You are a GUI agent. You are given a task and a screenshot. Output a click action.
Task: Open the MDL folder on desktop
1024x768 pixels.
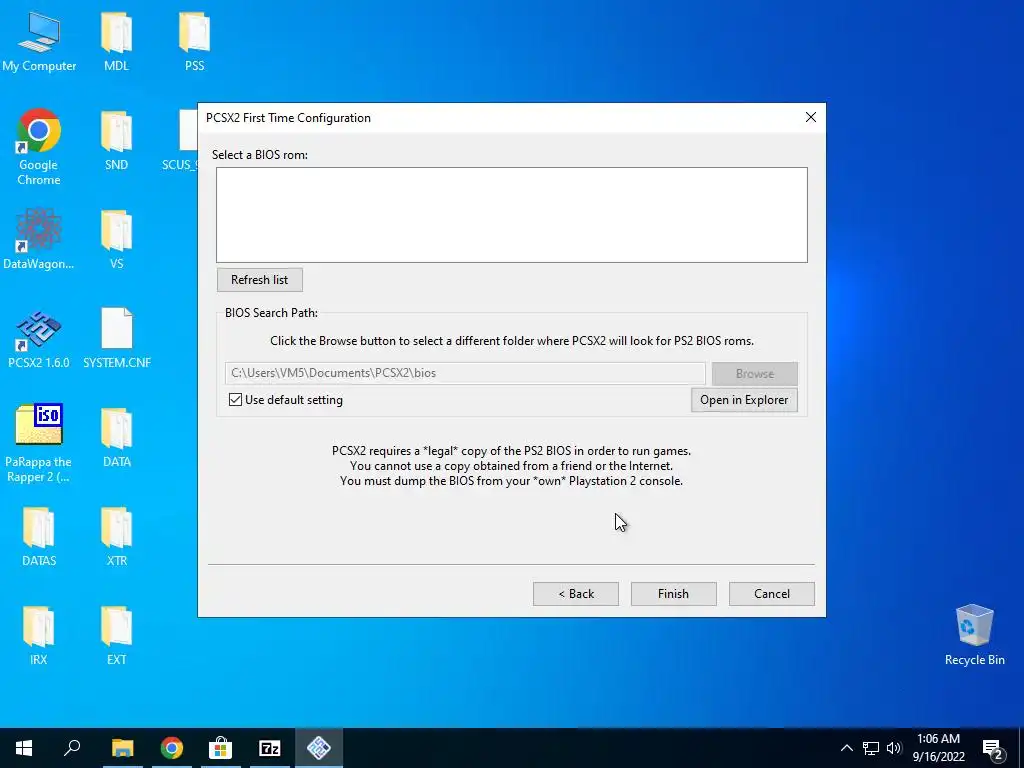pos(116,42)
